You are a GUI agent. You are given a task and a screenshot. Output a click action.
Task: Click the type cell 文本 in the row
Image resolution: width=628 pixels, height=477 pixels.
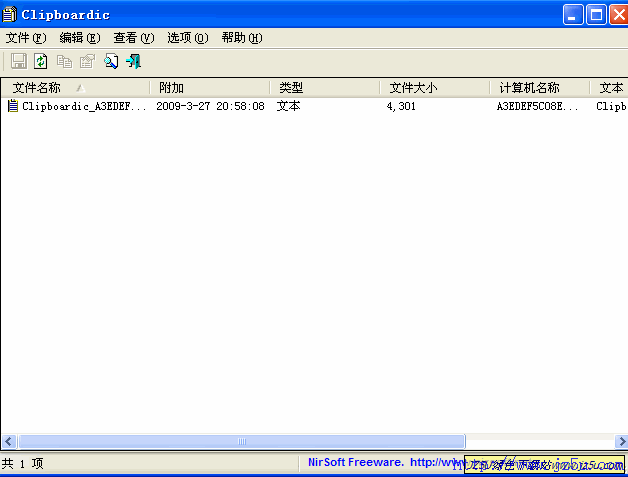pyautogui.click(x=288, y=106)
